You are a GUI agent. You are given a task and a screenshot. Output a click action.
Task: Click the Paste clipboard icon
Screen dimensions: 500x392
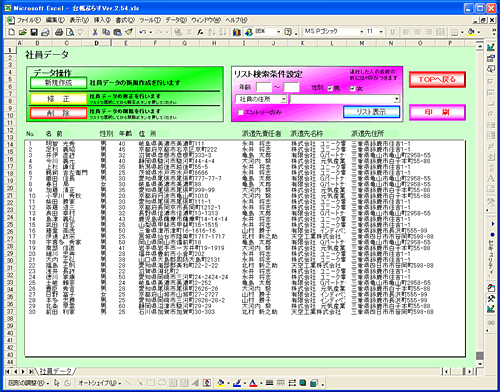[x=117, y=32]
